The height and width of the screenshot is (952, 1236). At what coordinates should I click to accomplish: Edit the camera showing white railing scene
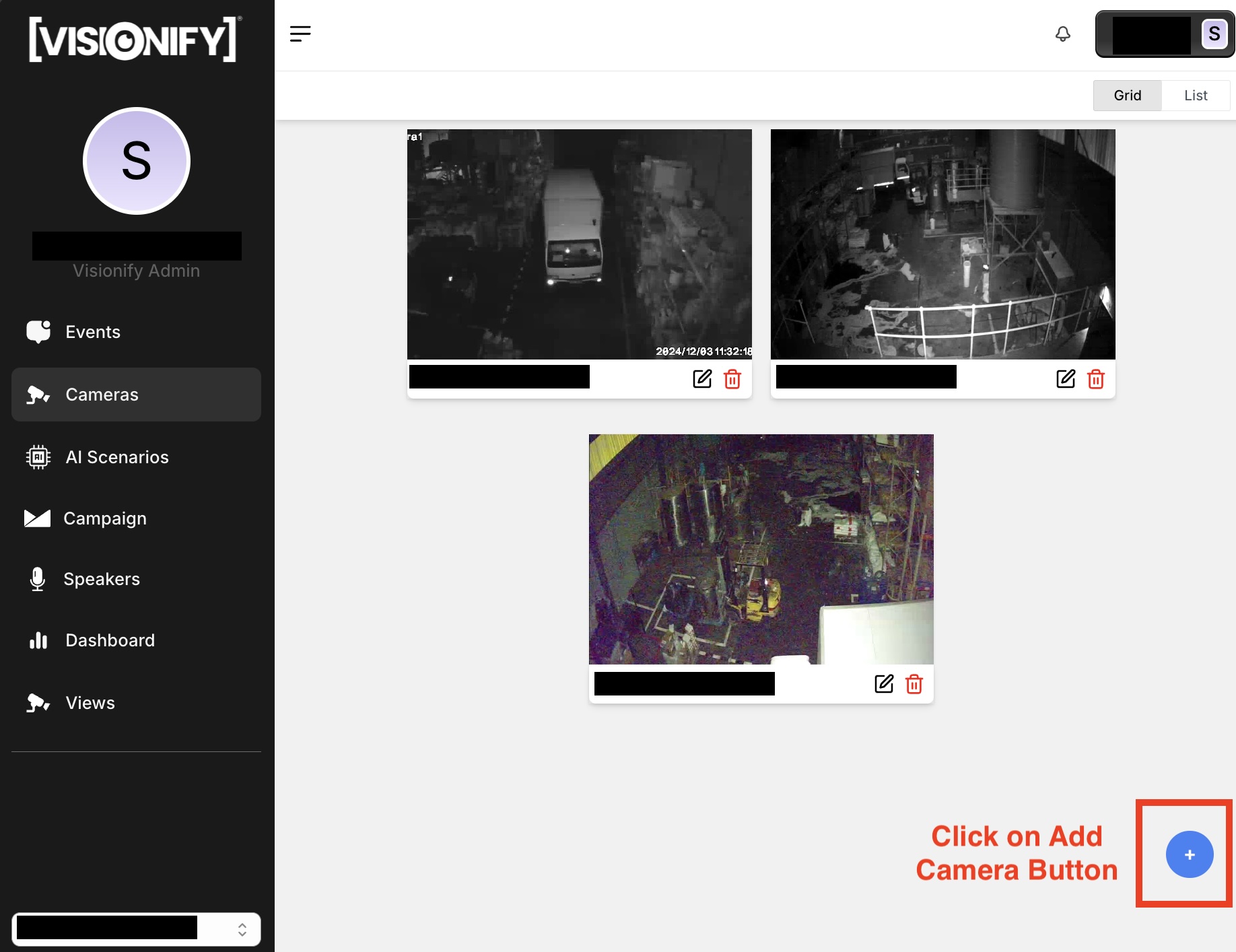pos(1066,379)
